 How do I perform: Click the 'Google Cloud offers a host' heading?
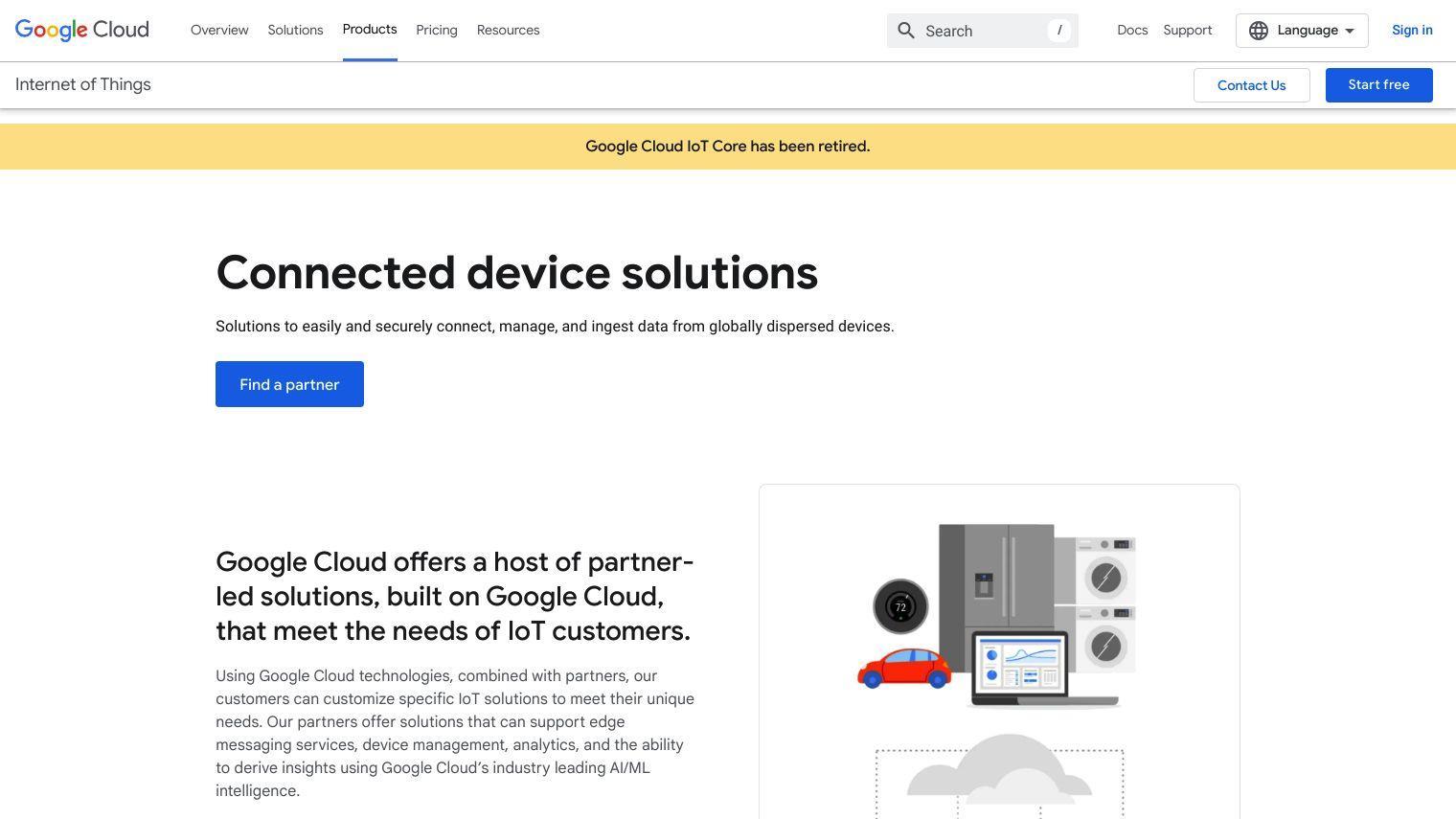(x=455, y=596)
